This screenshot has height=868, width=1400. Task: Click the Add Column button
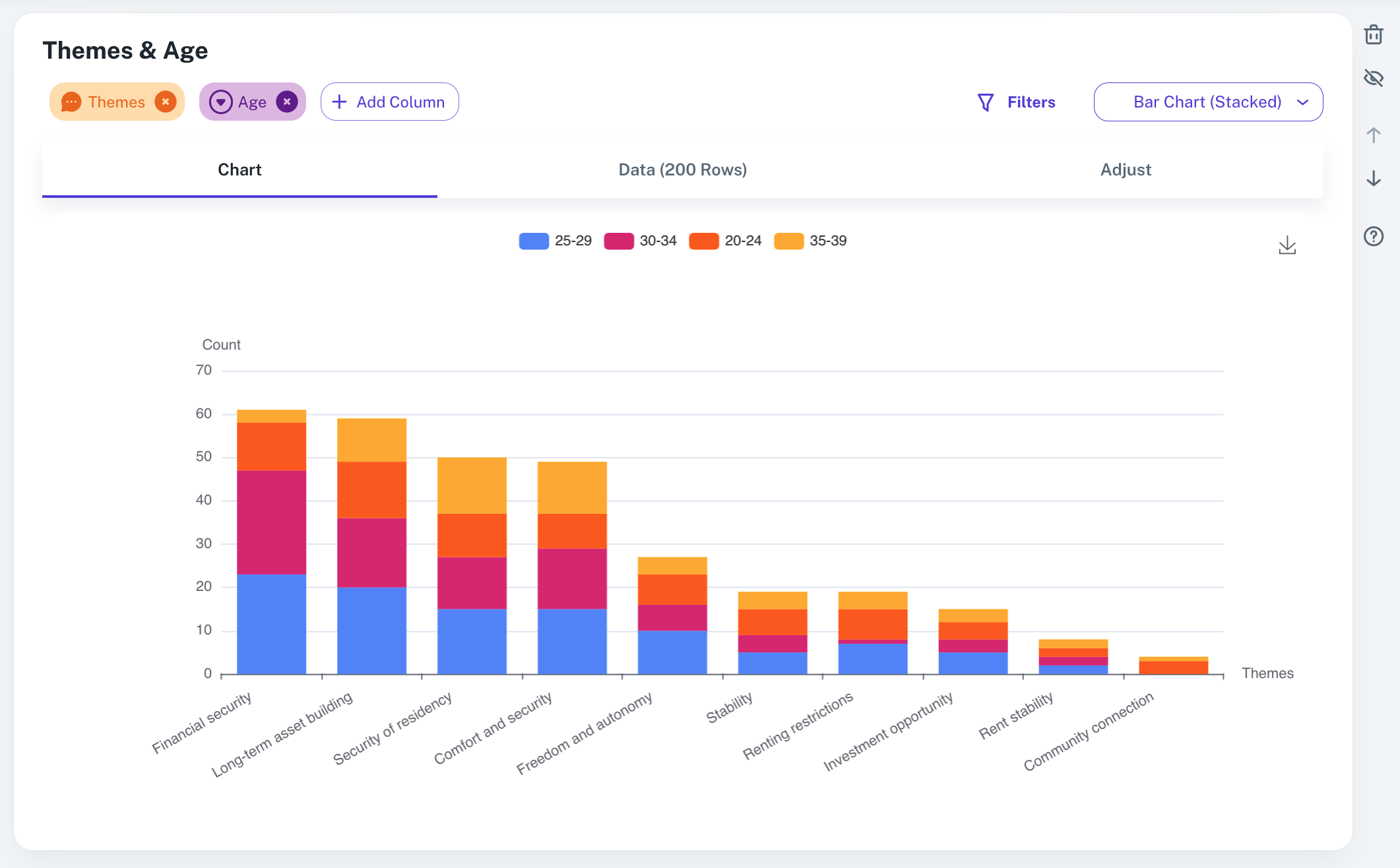coord(389,102)
